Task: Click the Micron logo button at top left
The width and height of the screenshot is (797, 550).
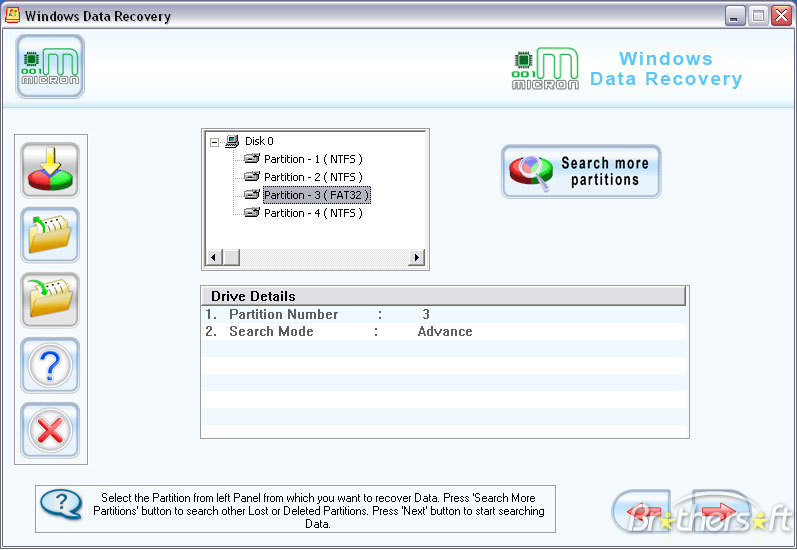Action: point(50,66)
